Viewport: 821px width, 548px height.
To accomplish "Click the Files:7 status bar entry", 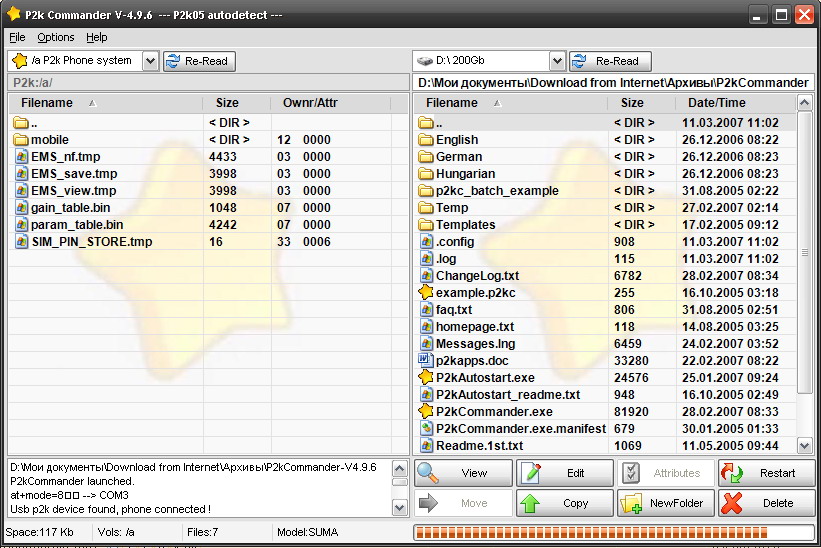I will tap(202, 533).
